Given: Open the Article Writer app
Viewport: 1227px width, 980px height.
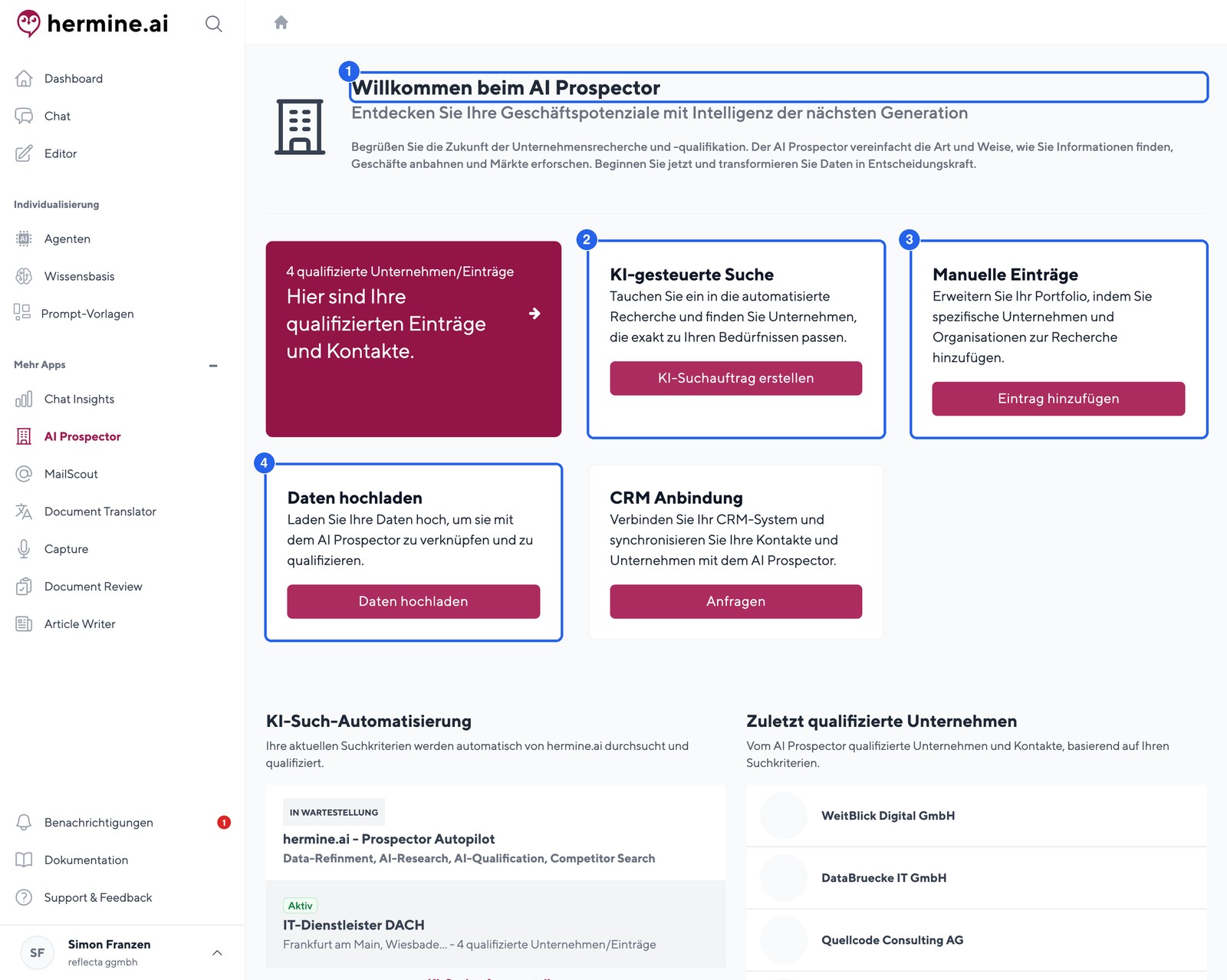Looking at the screenshot, I should [x=80, y=624].
